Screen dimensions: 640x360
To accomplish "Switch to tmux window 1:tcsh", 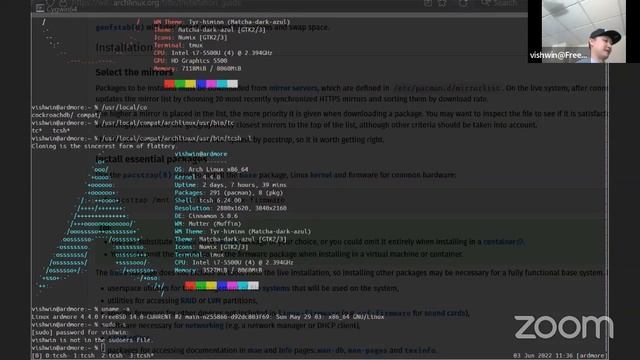I will tap(84, 356).
